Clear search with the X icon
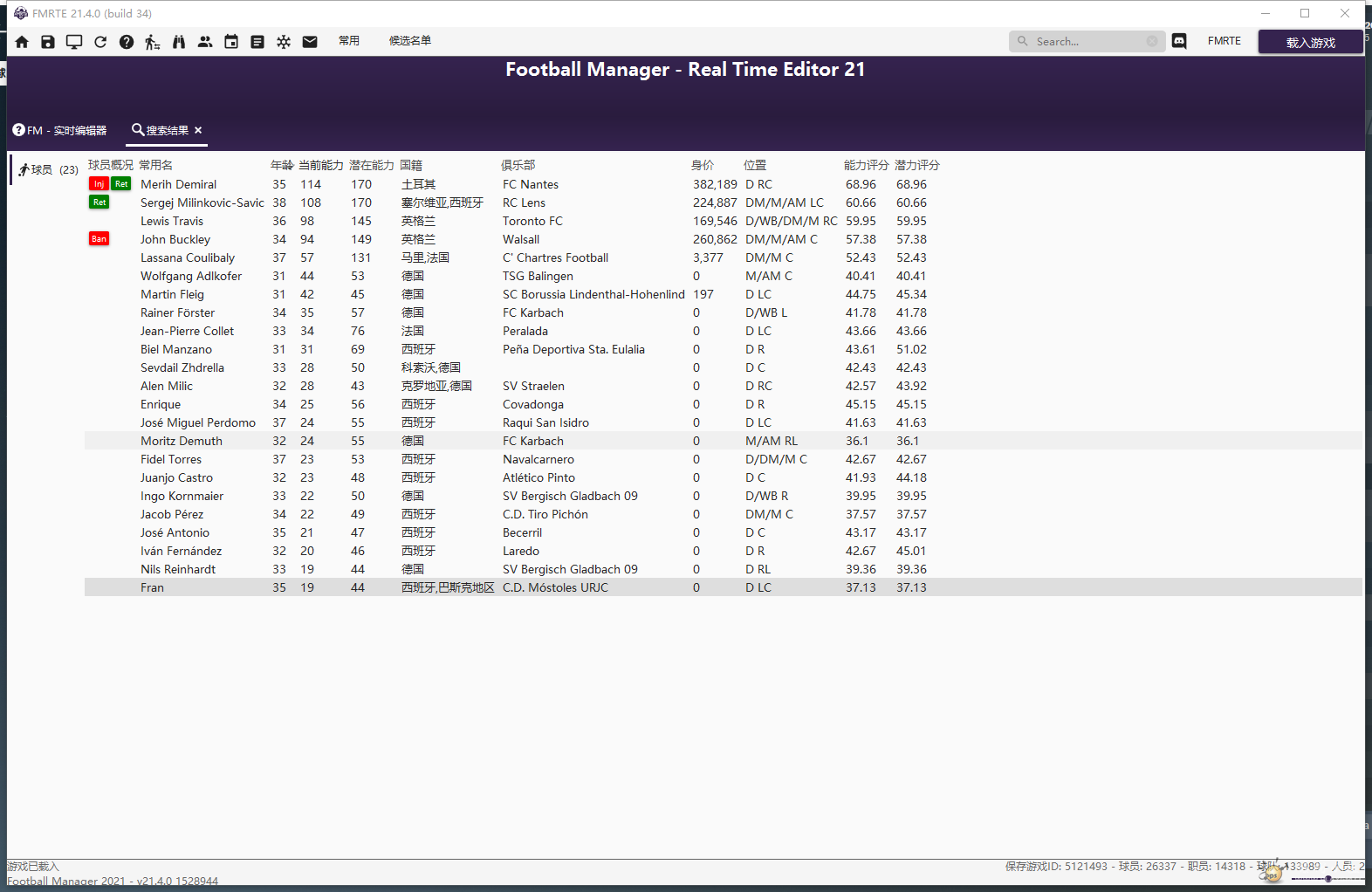Viewport: 1372px width, 892px height. tap(1152, 41)
